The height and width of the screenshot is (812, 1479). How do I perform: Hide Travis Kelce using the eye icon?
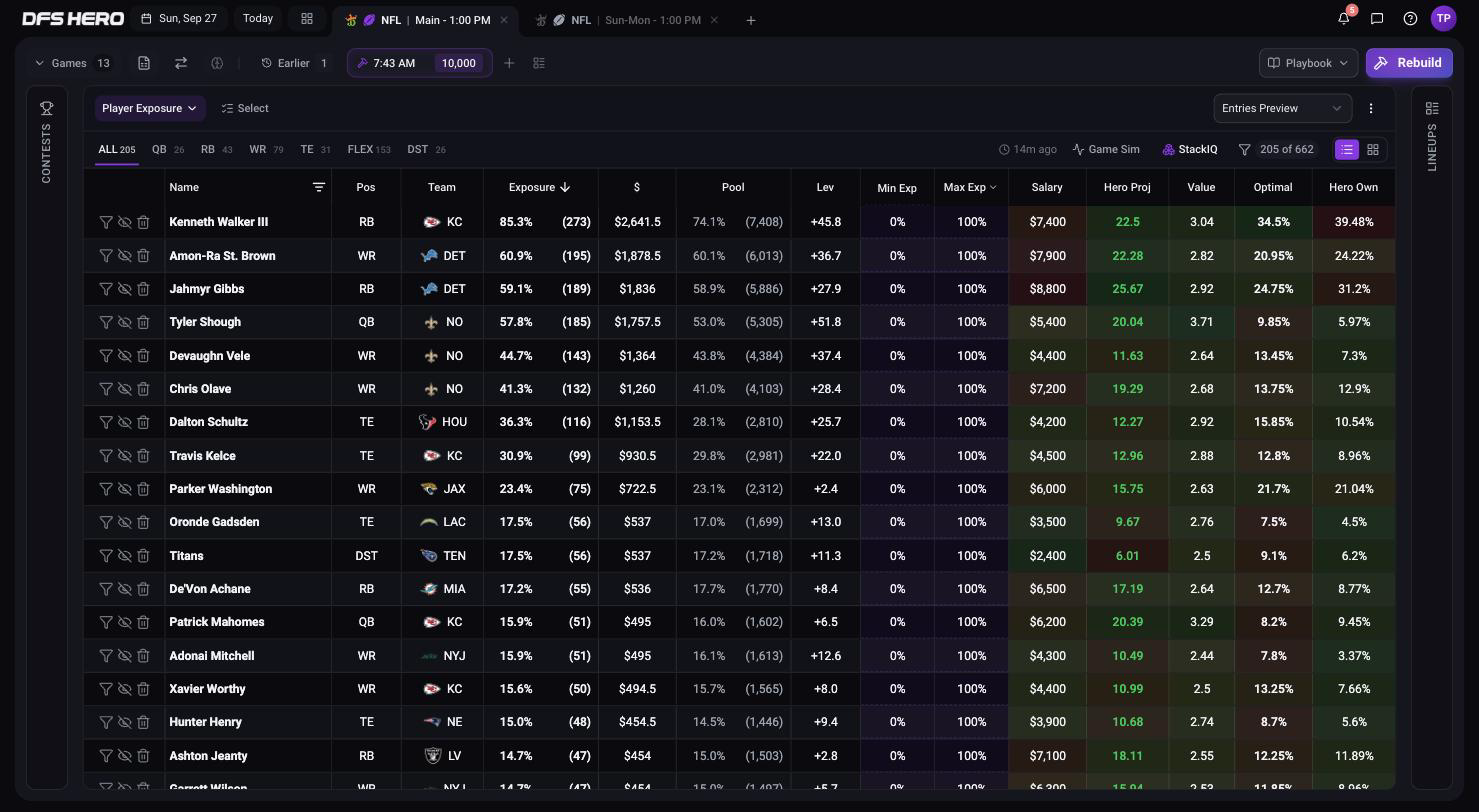point(125,456)
